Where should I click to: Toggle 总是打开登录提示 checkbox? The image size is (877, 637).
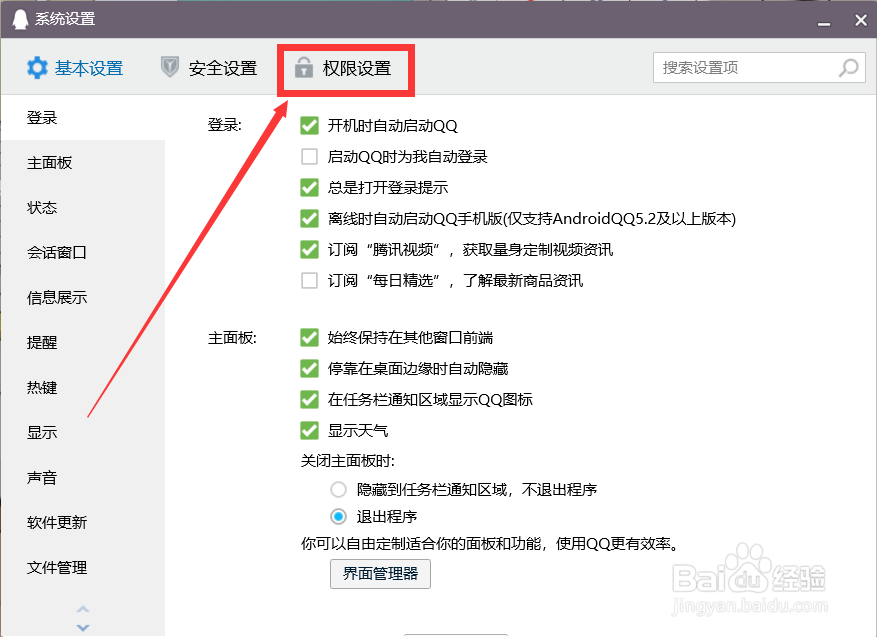click(x=309, y=187)
